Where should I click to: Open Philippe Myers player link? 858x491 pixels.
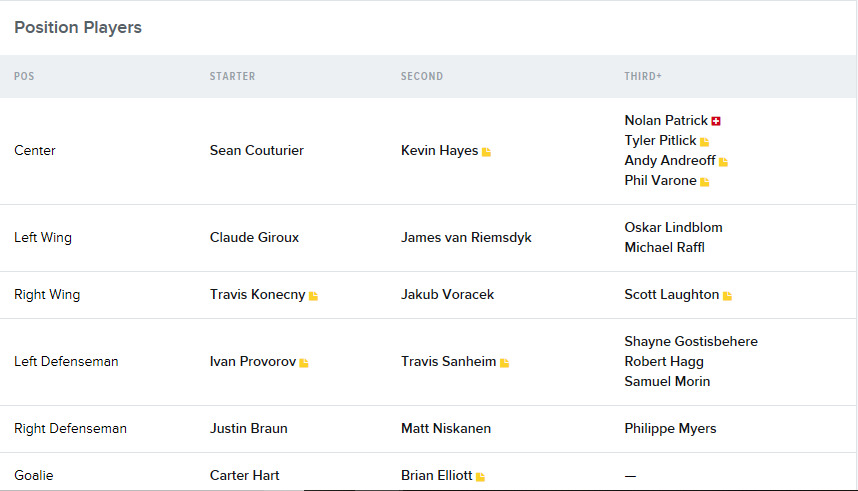pos(670,429)
